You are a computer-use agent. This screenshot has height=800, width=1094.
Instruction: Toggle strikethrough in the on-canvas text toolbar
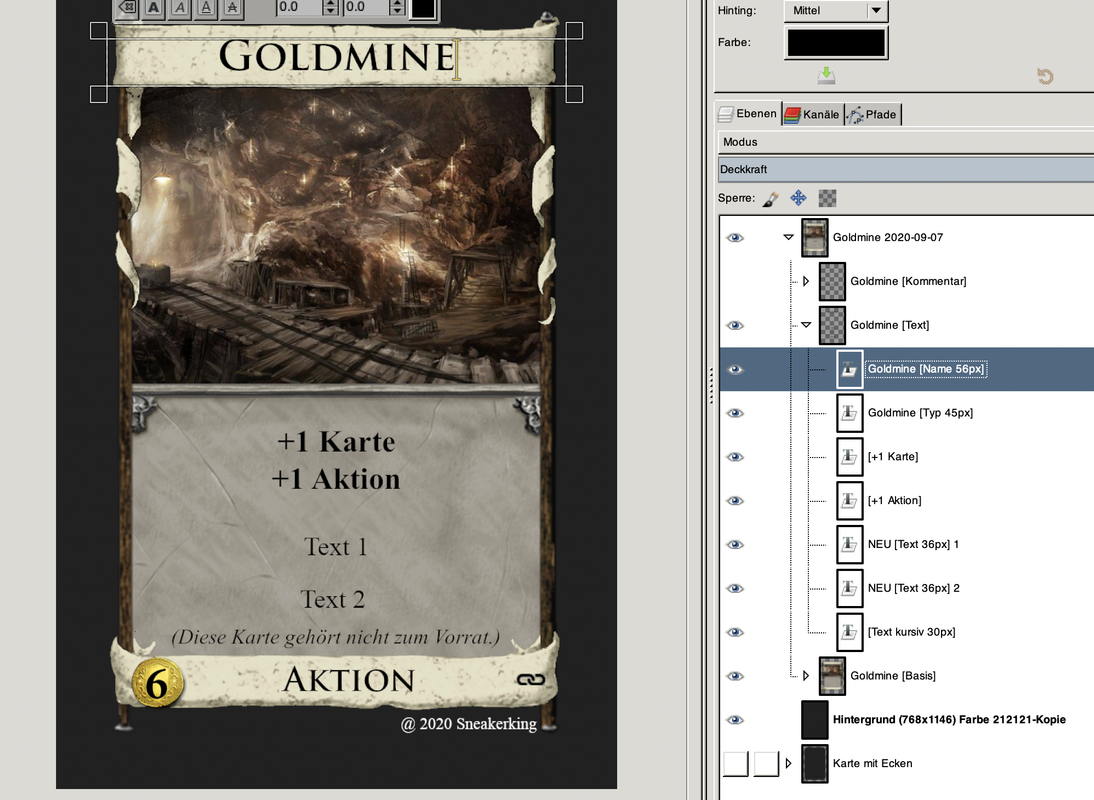pos(232,8)
